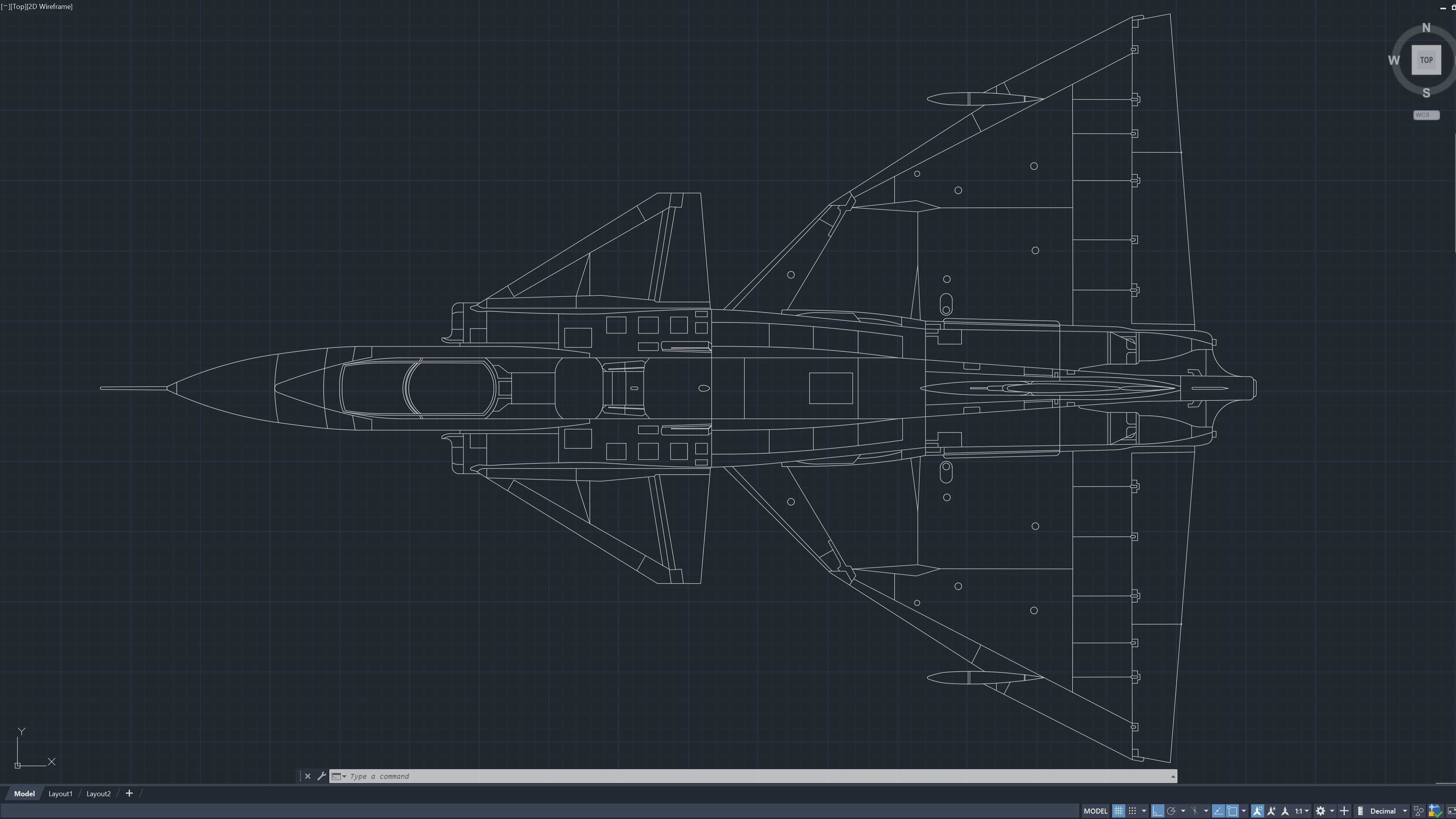The width and height of the screenshot is (1456, 819).
Task: Open the workspace gear dropdown arrow
Action: point(1332,811)
